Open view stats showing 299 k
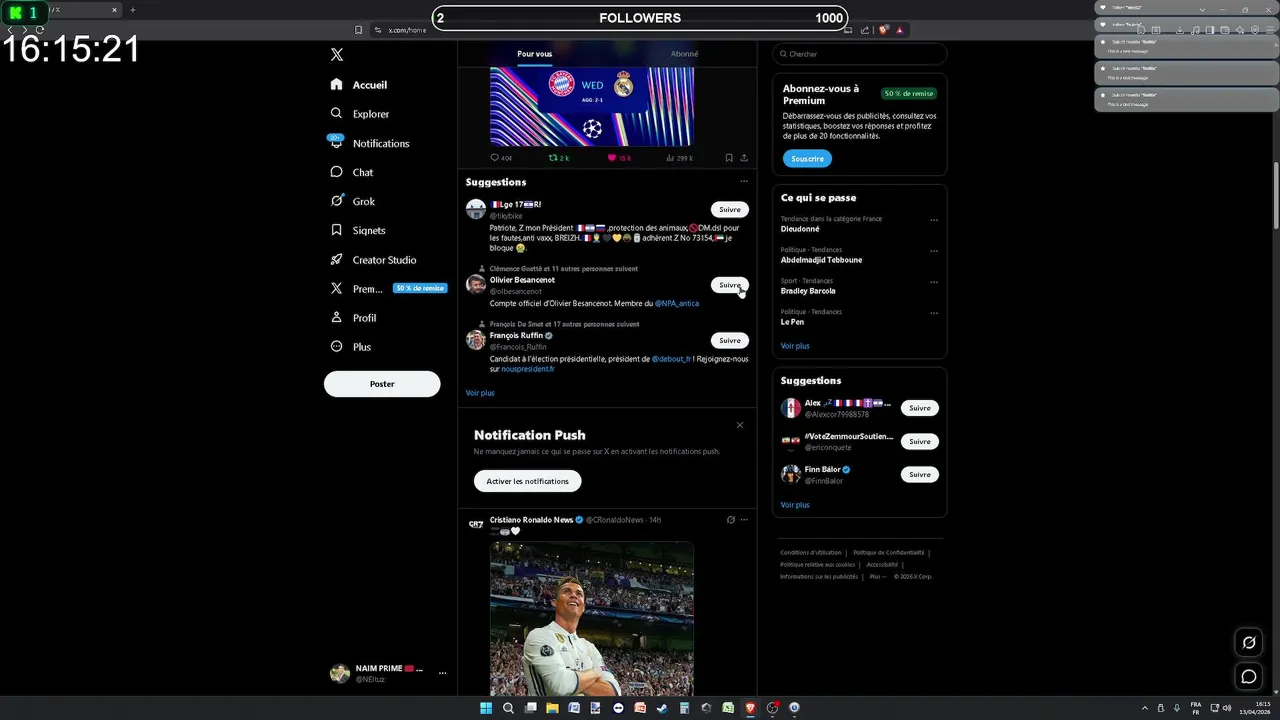The image size is (1280, 720). [x=679, y=158]
